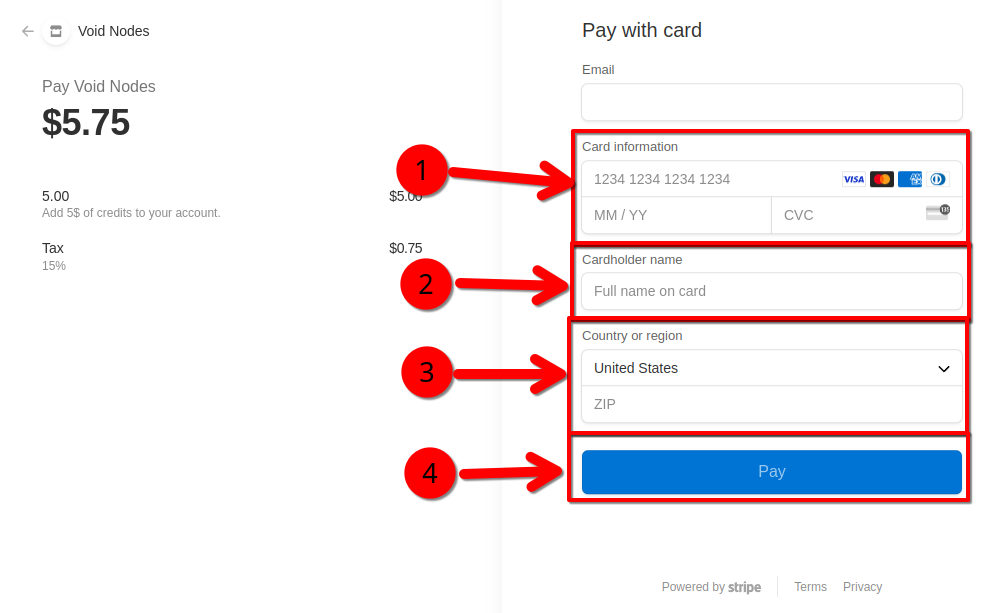Click the Diners Club logo
Viewport: 996px width, 613px height.
(x=937, y=179)
